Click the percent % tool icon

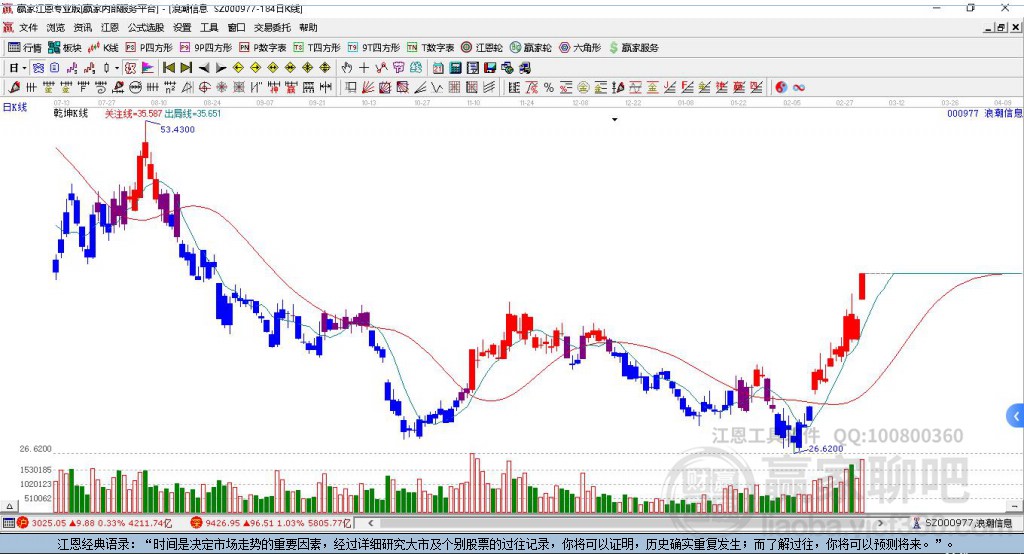coord(549,87)
